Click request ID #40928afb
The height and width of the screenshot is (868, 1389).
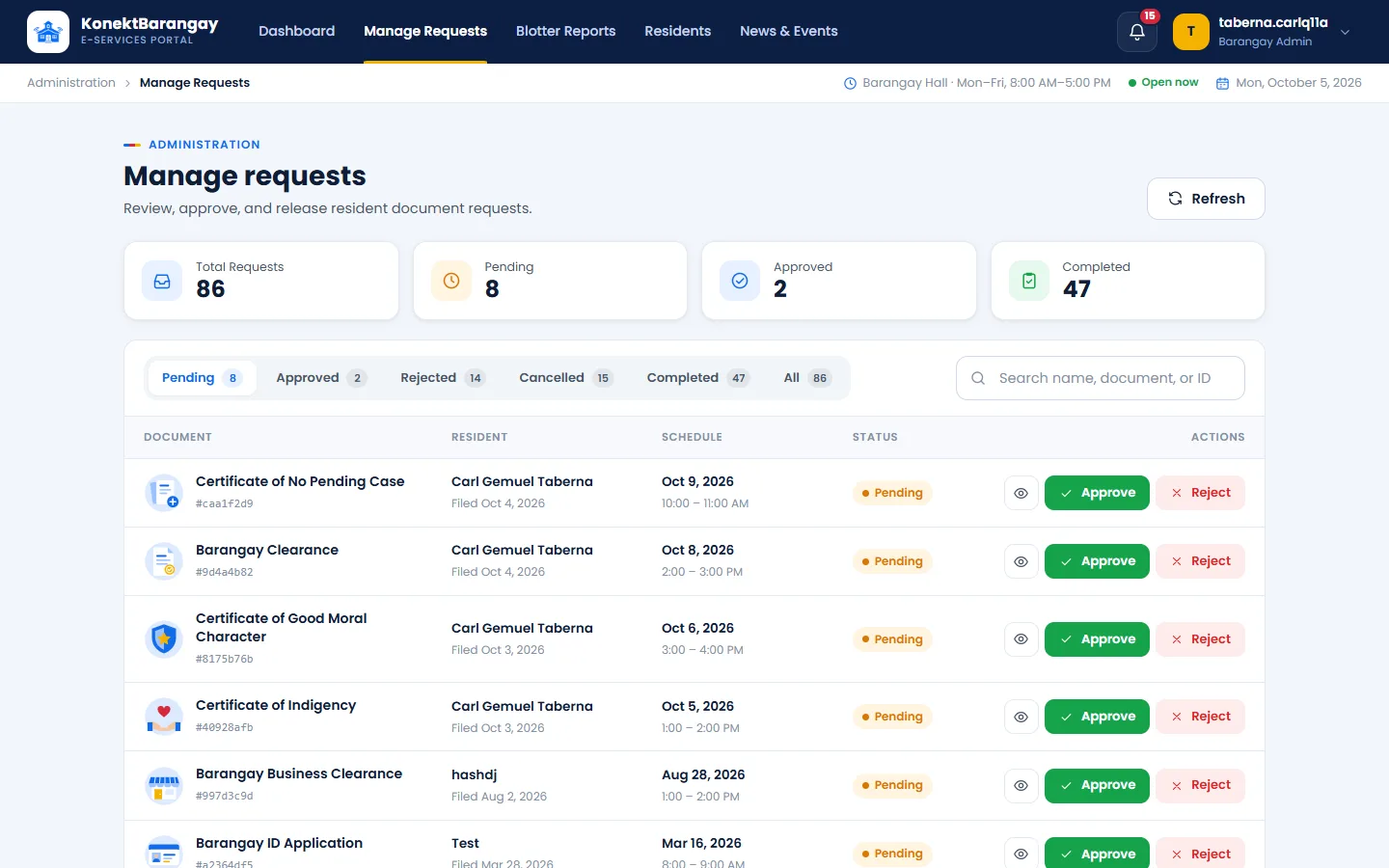(x=224, y=727)
